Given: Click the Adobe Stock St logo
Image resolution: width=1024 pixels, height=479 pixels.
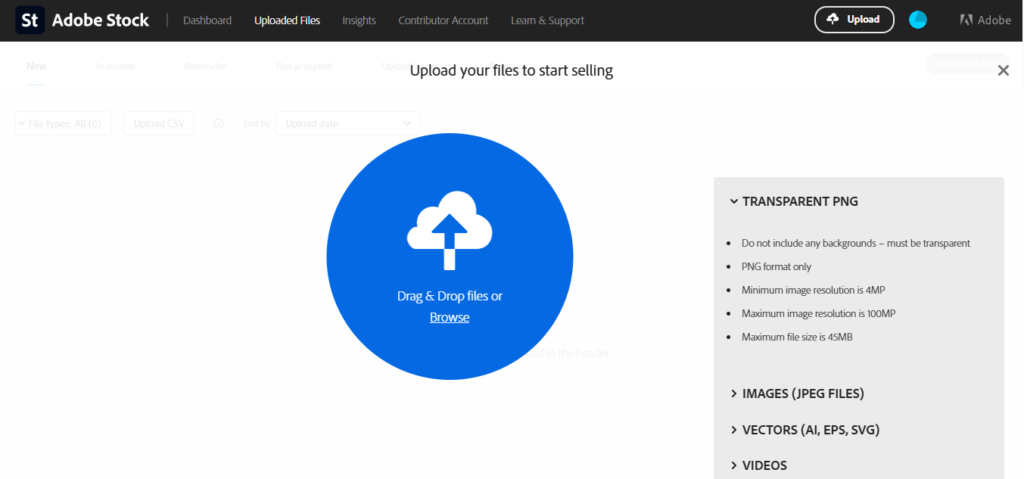Looking at the screenshot, I should click(x=30, y=20).
